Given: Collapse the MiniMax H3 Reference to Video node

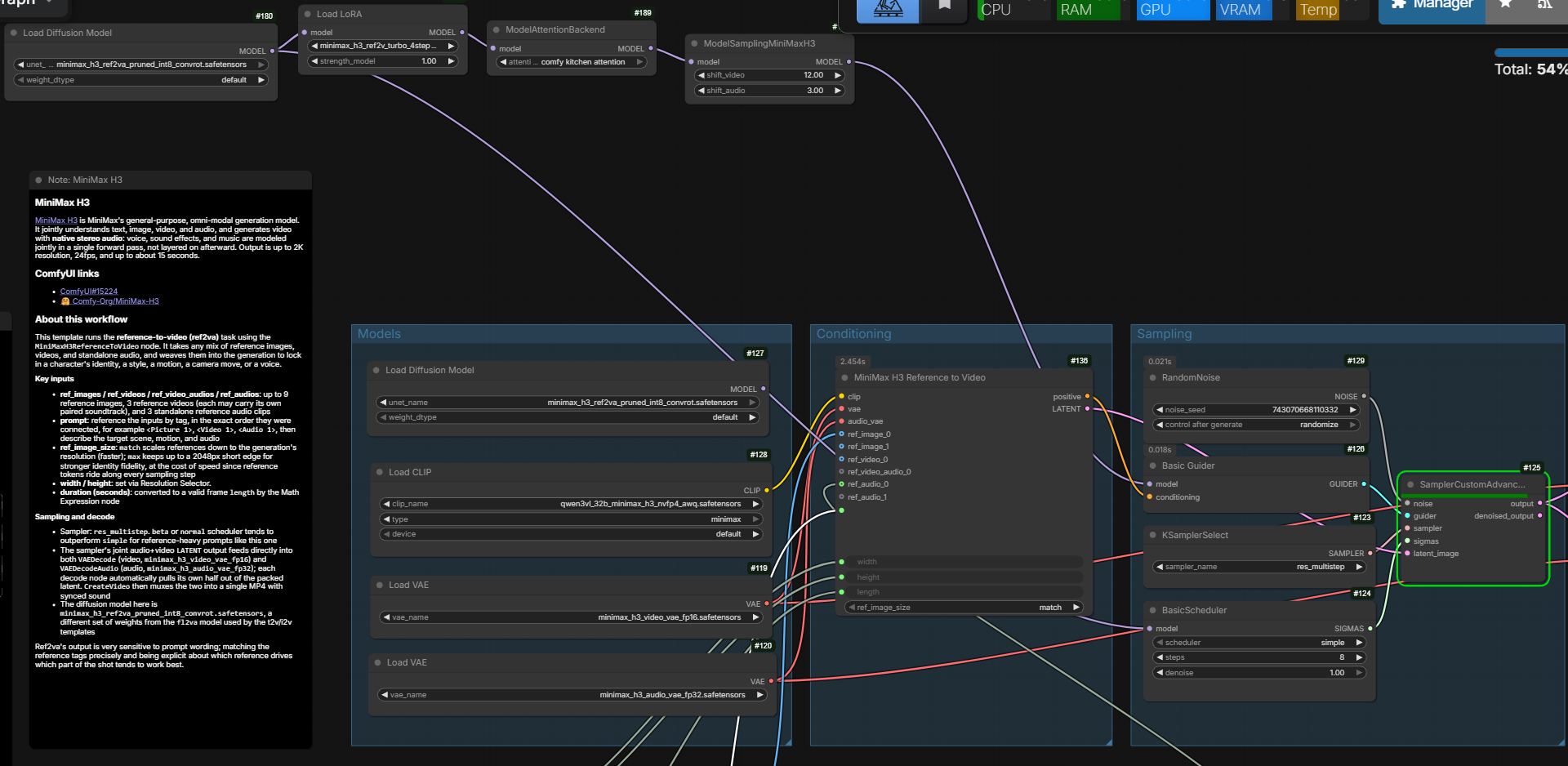Looking at the screenshot, I should [844, 377].
